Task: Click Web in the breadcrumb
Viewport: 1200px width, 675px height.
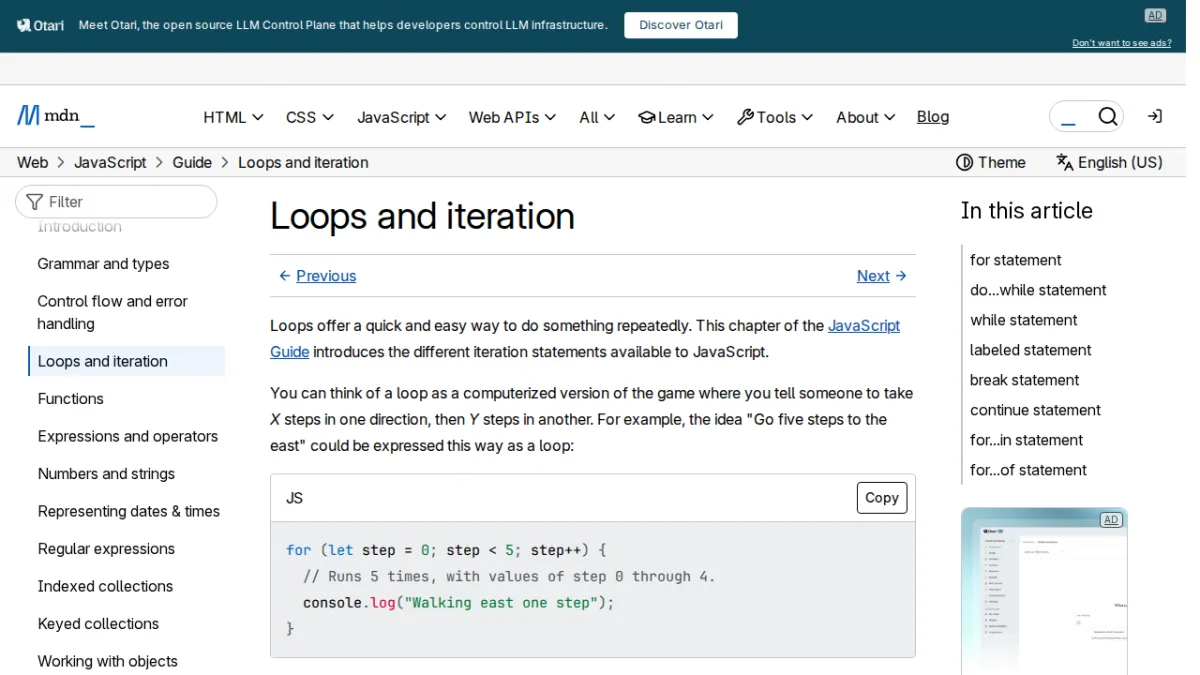Action: click(x=33, y=162)
